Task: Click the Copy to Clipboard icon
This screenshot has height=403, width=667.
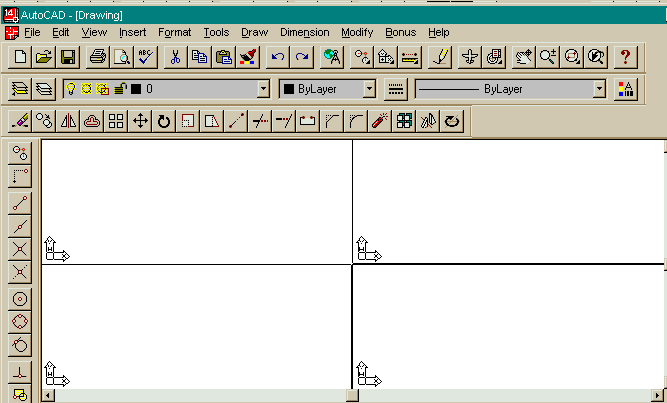Action: [x=200, y=57]
